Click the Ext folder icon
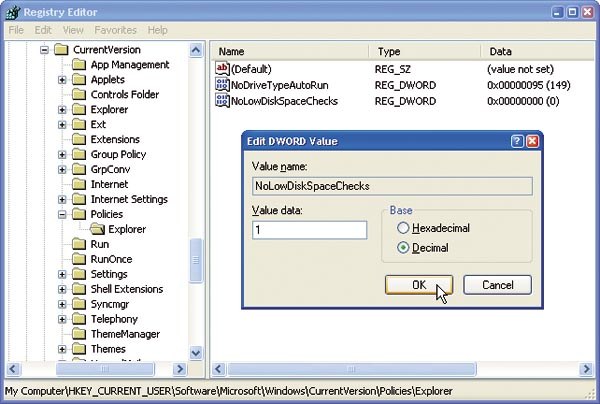Viewport: 600px width, 404px height. (79, 124)
